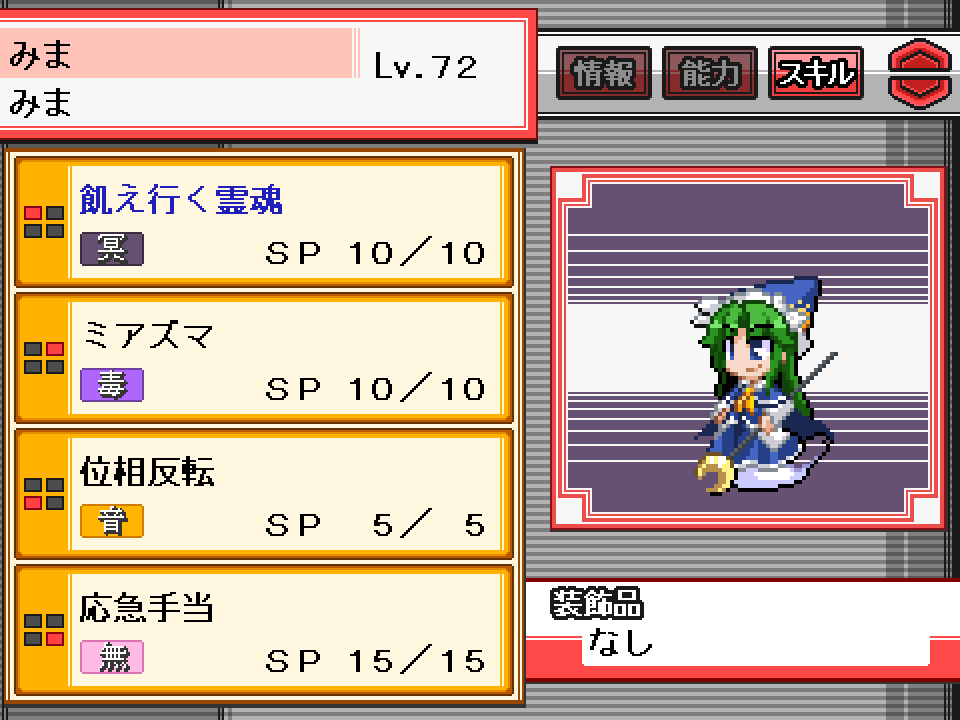Open the 装飾品 accessory slot showing なし

(743, 629)
